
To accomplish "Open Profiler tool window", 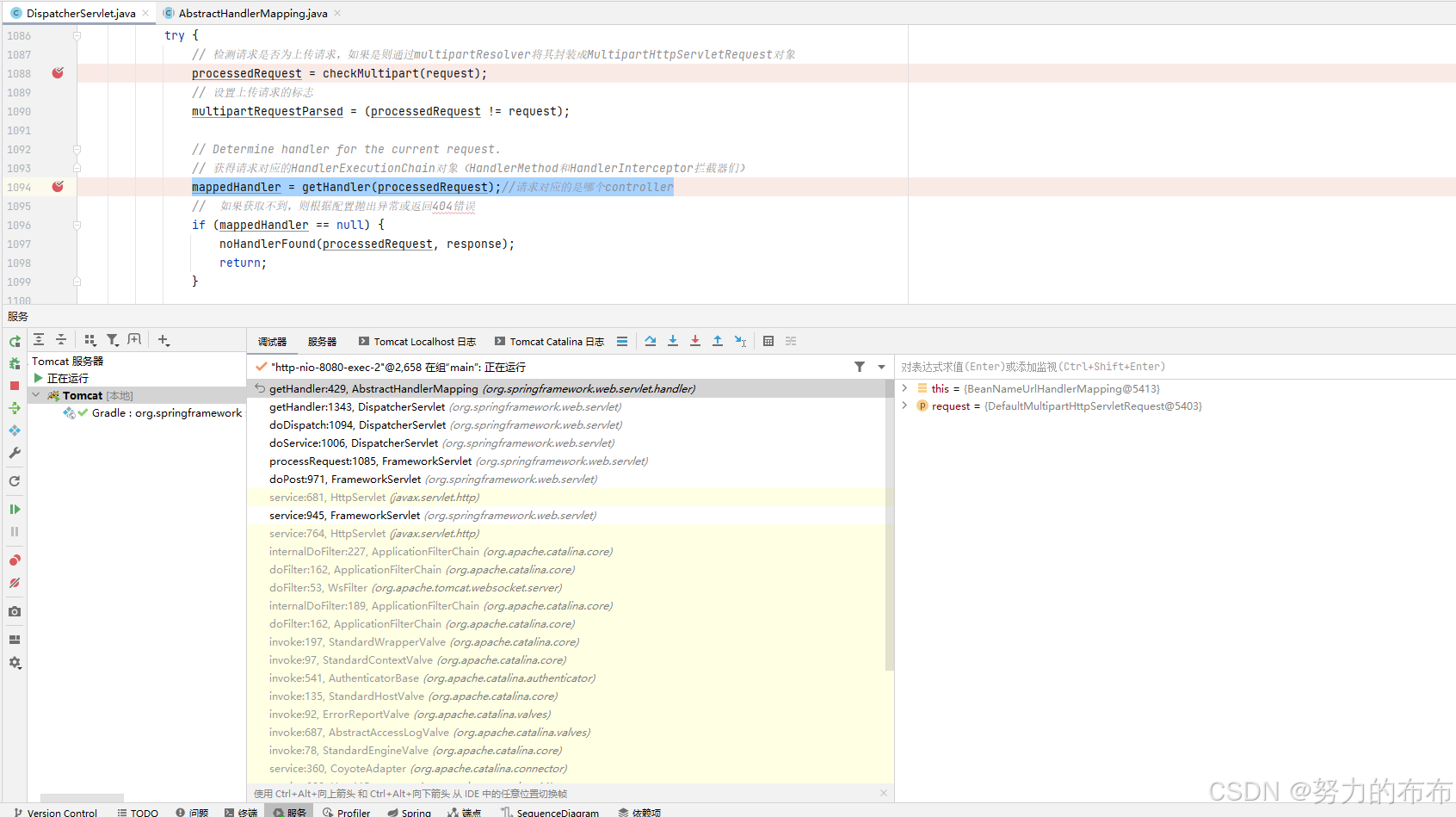I will 347,811.
